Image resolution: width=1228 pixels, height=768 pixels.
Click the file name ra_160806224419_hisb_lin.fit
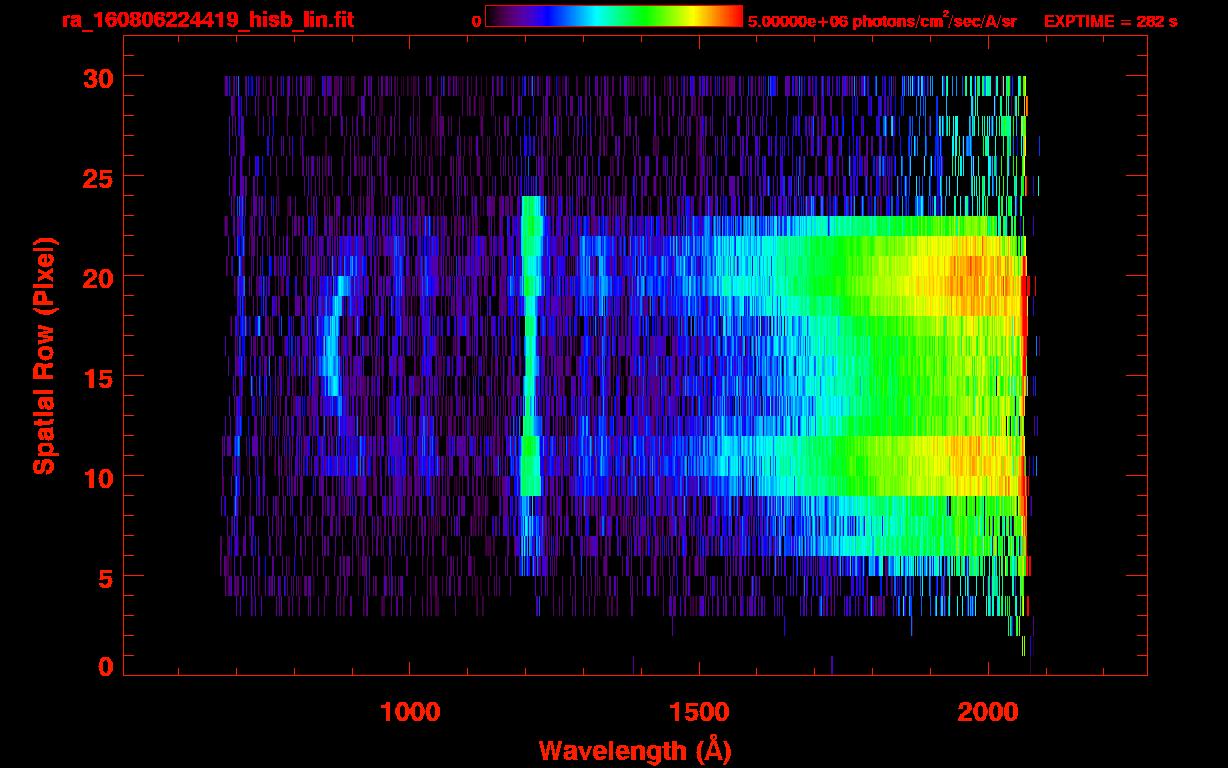pyautogui.click(x=207, y=20)
